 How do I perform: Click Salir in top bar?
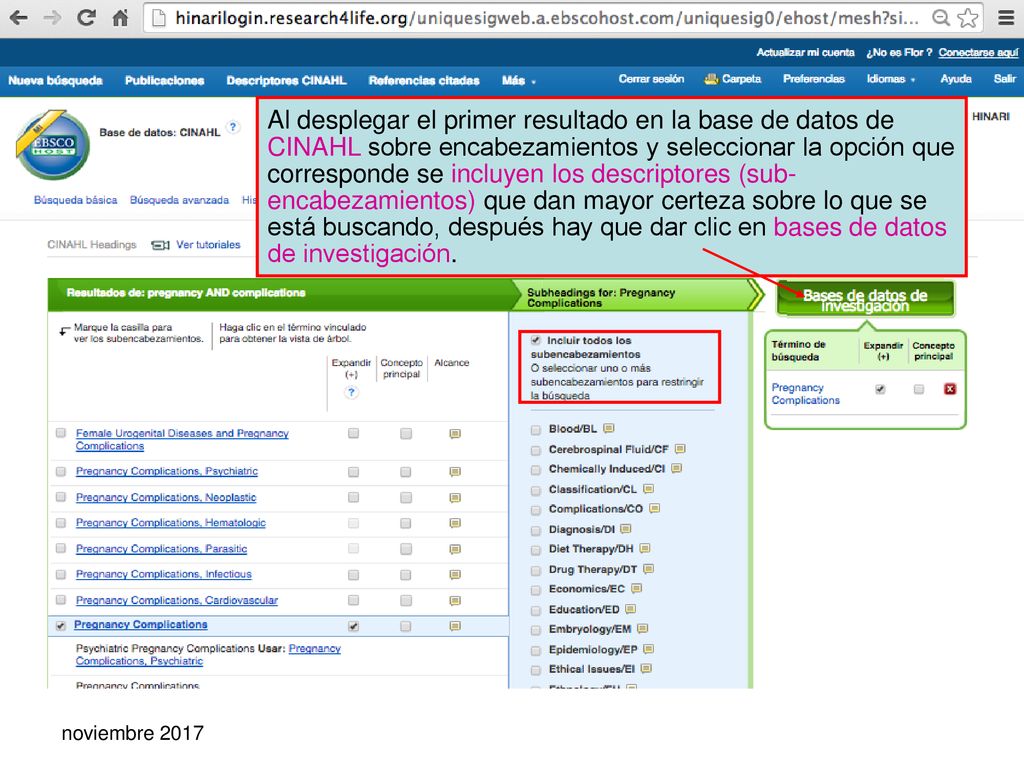1004,79
